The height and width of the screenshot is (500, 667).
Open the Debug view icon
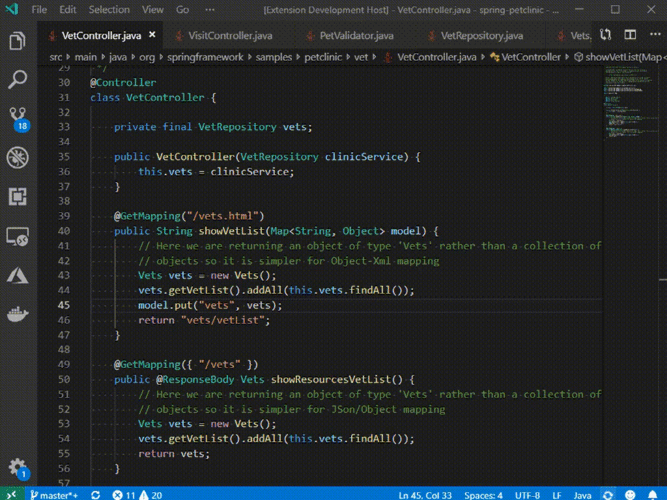pos(17,157)
